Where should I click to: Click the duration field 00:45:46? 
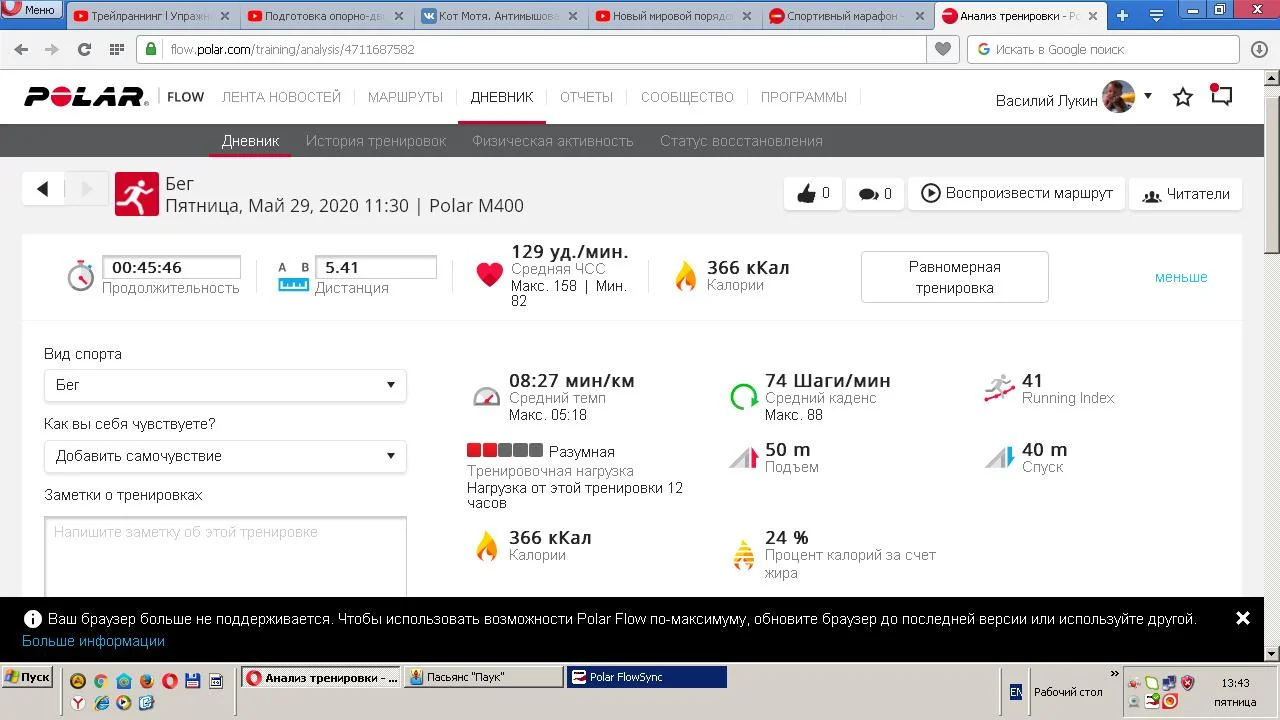pos(171,268)
